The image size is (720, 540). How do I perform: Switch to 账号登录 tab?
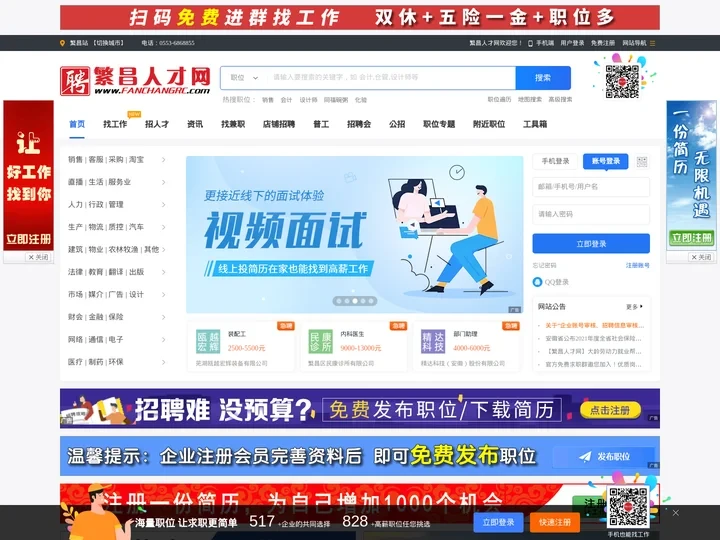tap(606, 161)
